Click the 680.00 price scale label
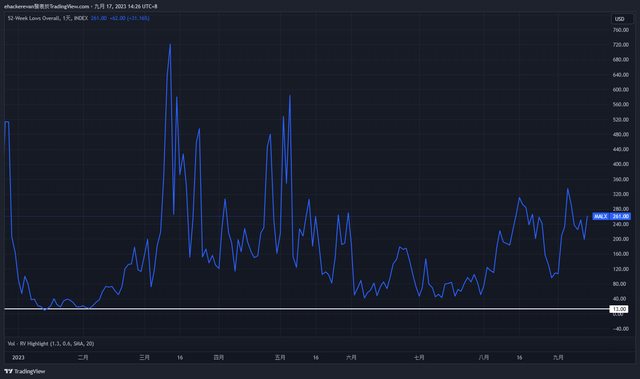The height and width of the screenshot is (379, 640). tap(620, 60)
